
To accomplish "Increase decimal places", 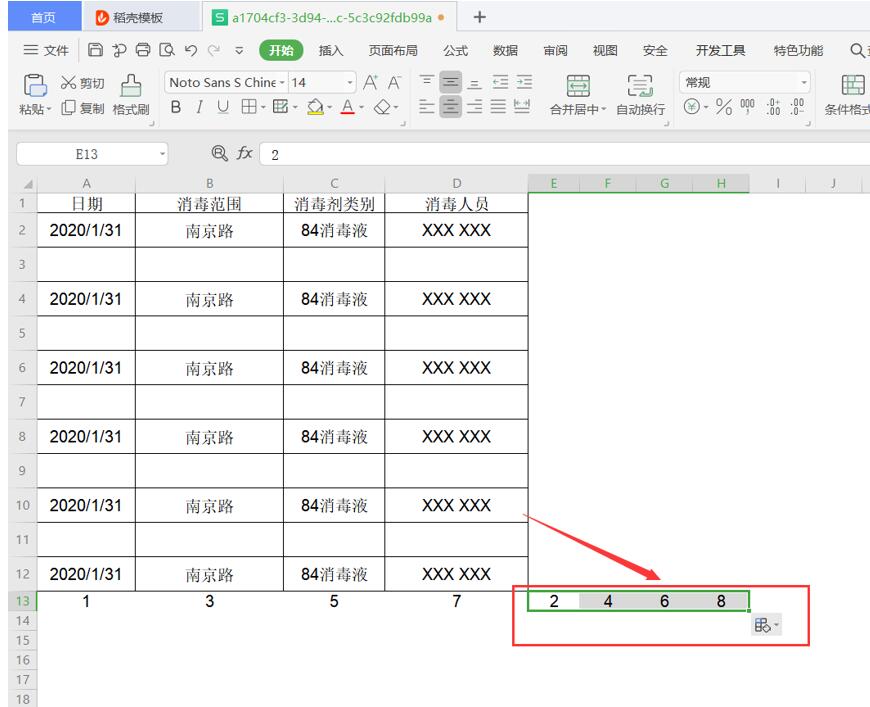I will coord(773,106).
